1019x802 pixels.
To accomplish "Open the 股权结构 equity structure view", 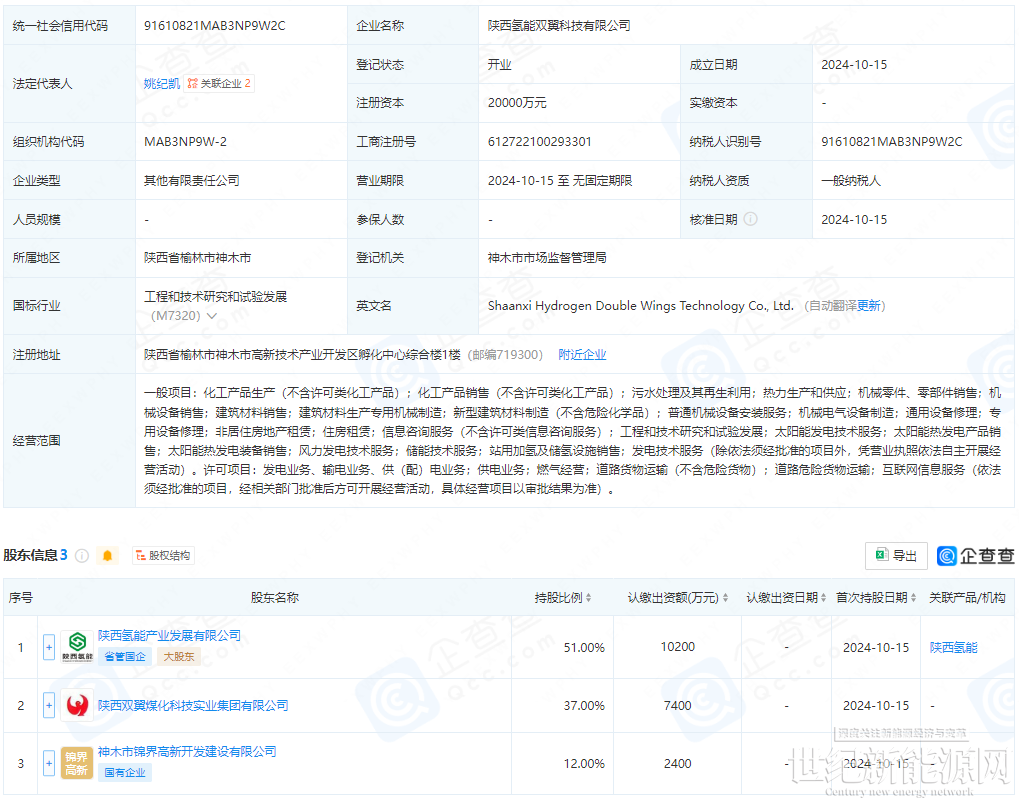I will pos(163,556).
